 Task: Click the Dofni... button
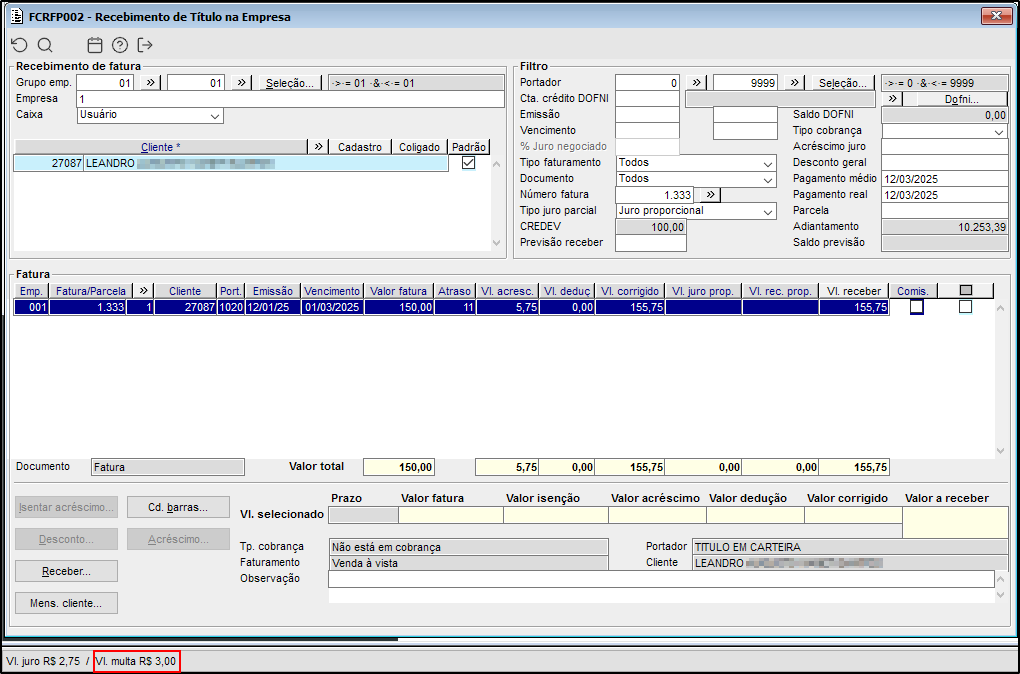point(961,99)
